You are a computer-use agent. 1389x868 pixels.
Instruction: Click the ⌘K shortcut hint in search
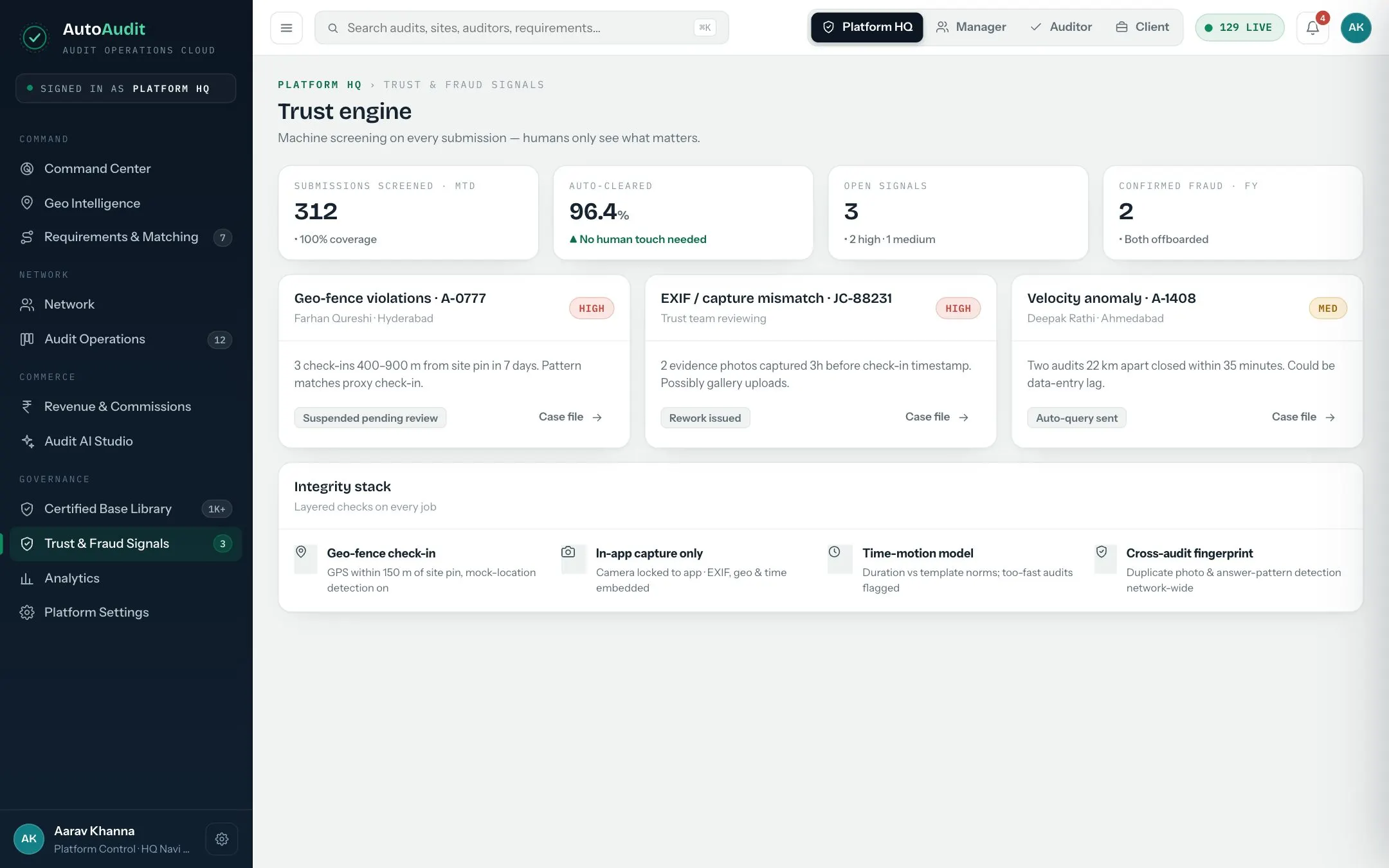click(705, 28)
